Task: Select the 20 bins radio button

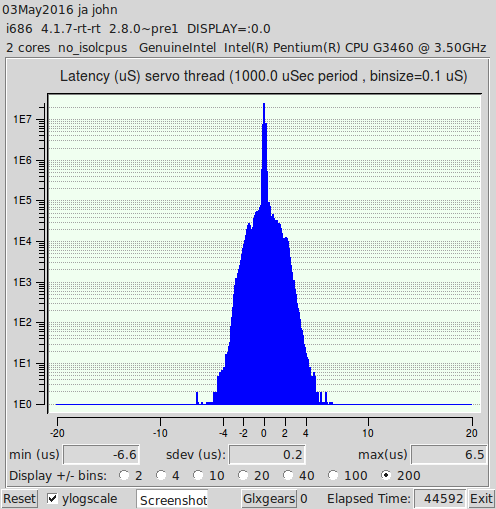Action: 243,475
